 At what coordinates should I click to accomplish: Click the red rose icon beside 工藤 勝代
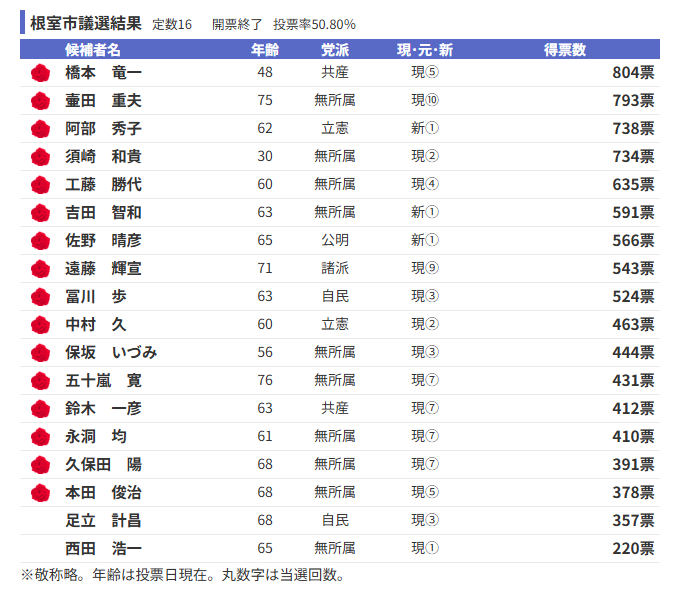click(40, 185)
